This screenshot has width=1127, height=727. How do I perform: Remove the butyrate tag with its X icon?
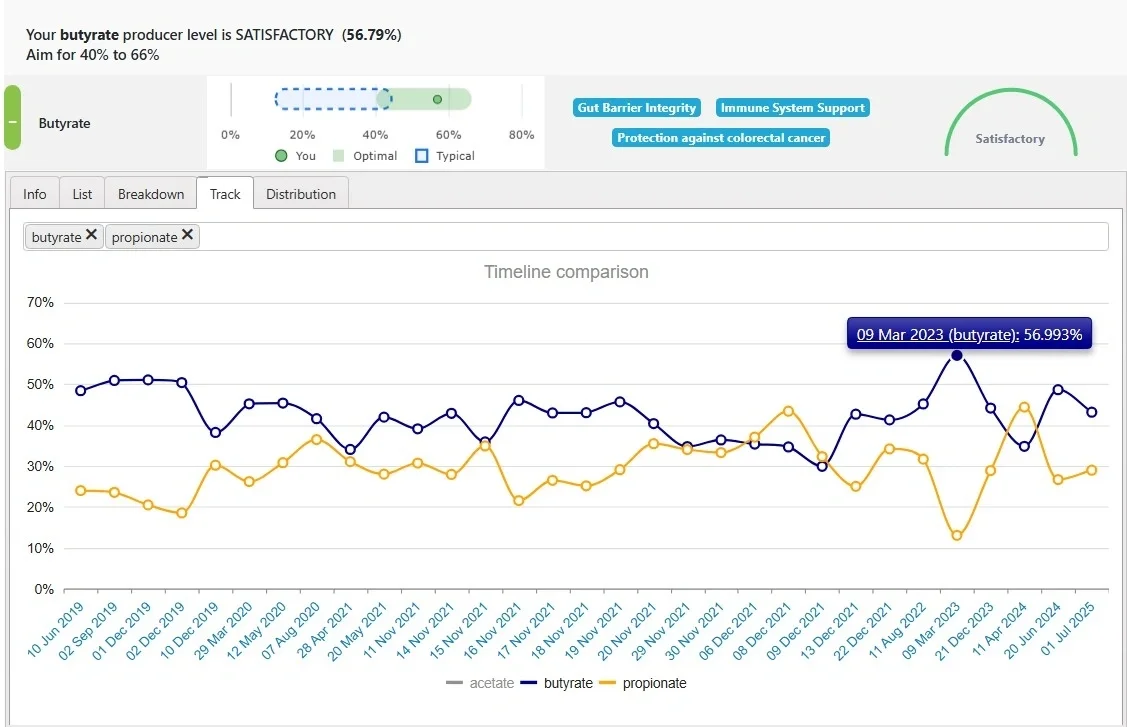point(91,235)
